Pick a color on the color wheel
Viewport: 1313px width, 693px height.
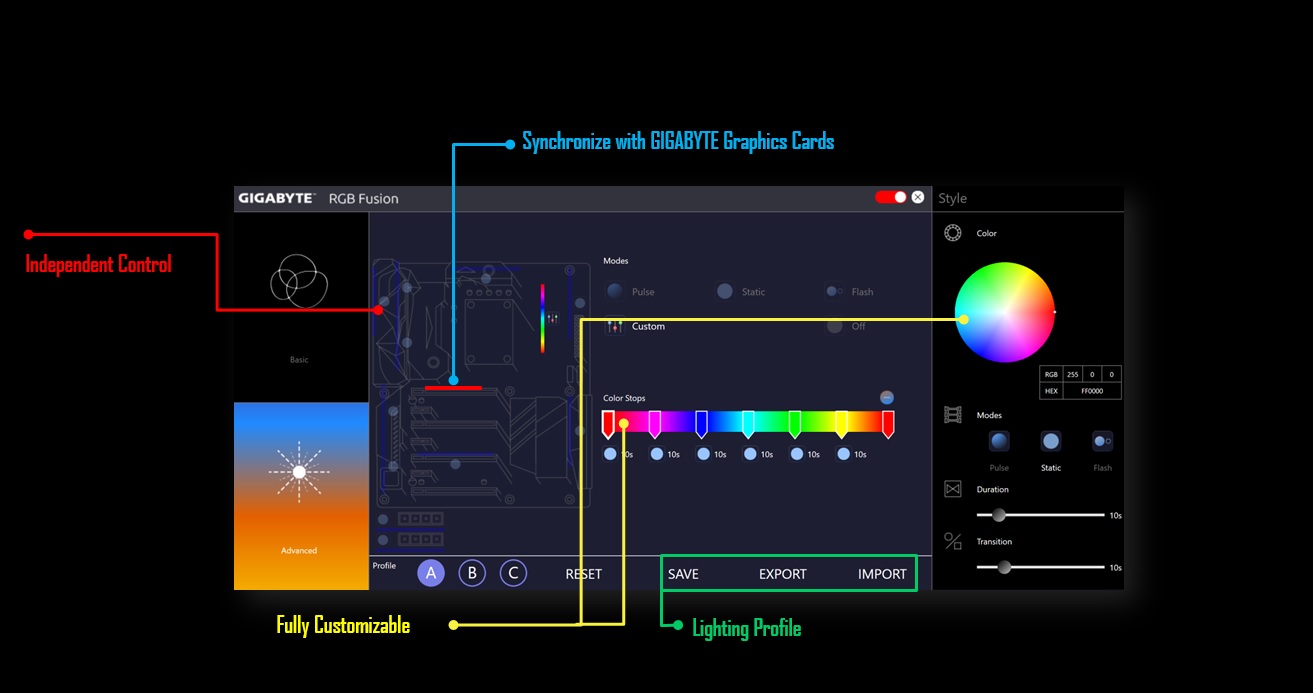[x=1004, y=312]
